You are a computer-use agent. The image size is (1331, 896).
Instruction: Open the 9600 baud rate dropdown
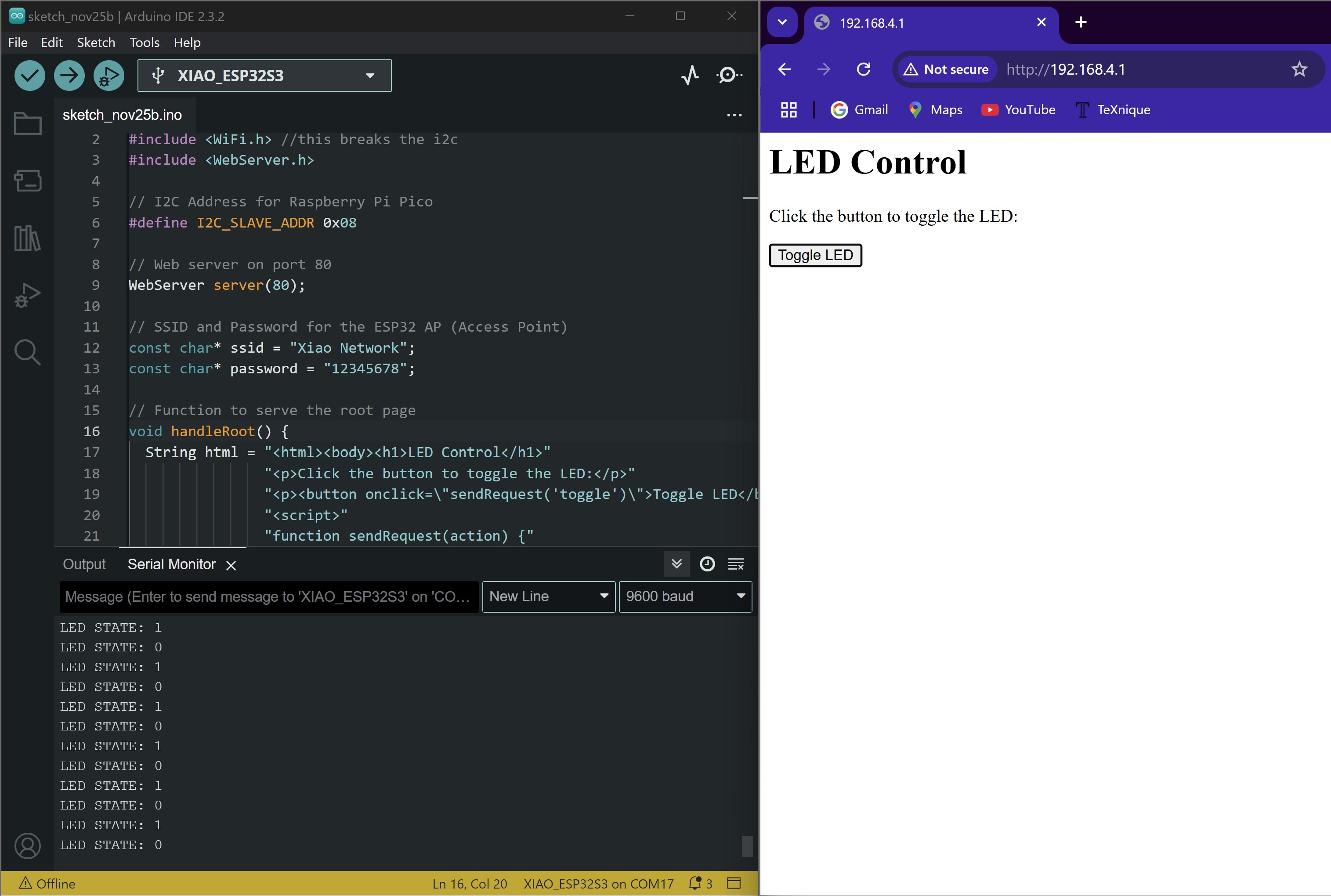point(685,596)
